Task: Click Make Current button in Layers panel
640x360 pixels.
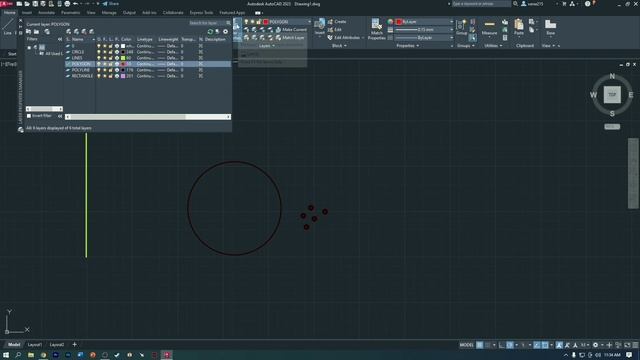Action: click(291, 29)
